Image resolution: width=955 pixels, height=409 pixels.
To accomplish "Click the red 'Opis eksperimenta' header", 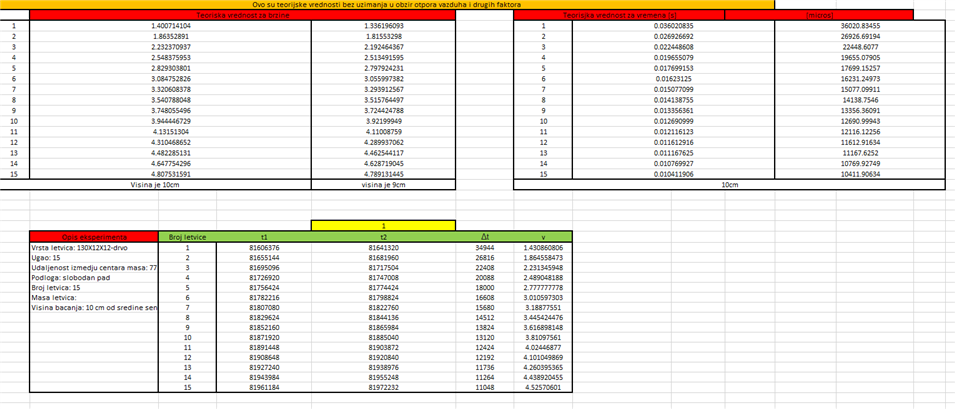I will (x=94, y=237).
